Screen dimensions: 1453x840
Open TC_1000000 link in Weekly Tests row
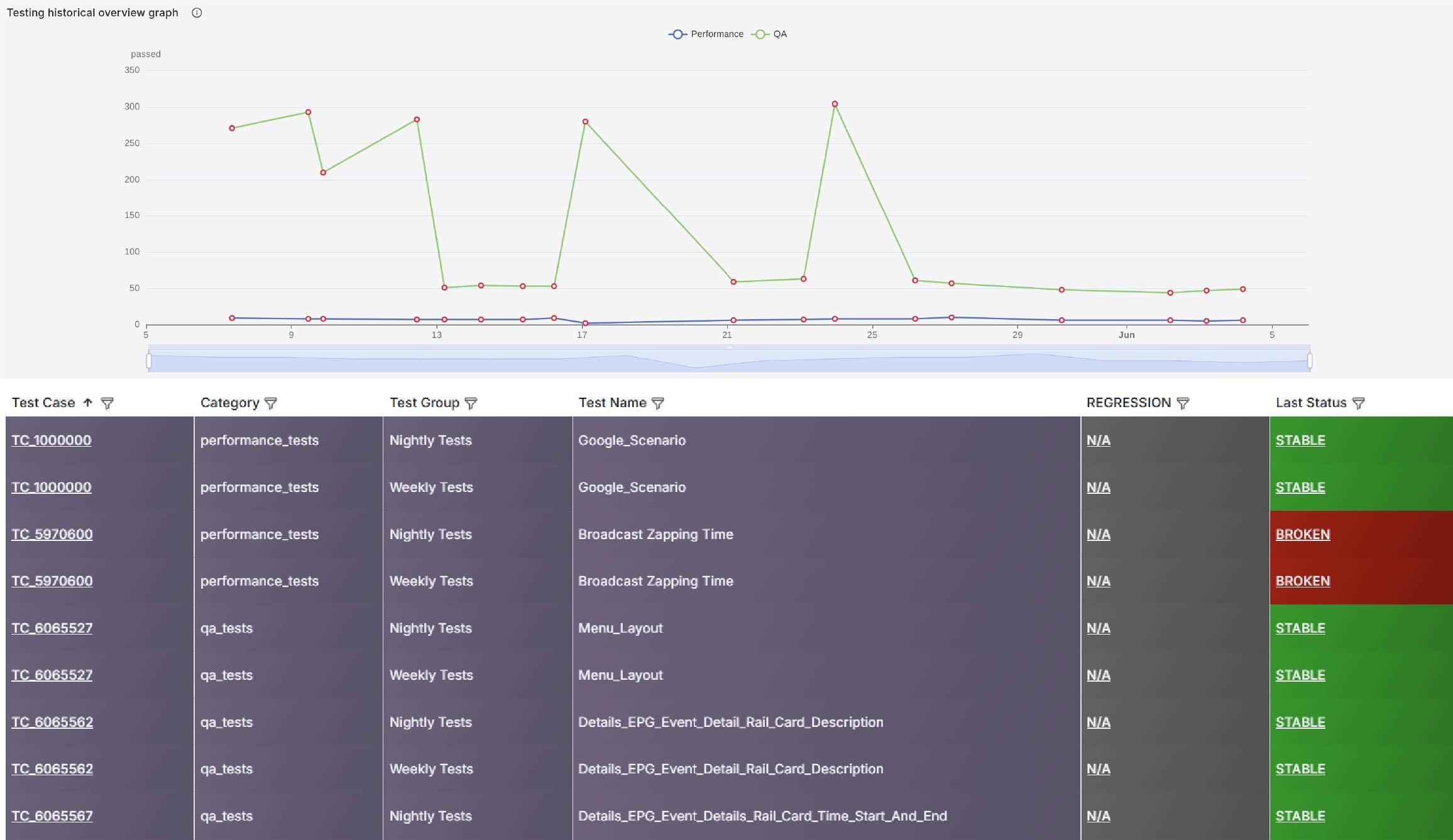[x=52, y=488]
